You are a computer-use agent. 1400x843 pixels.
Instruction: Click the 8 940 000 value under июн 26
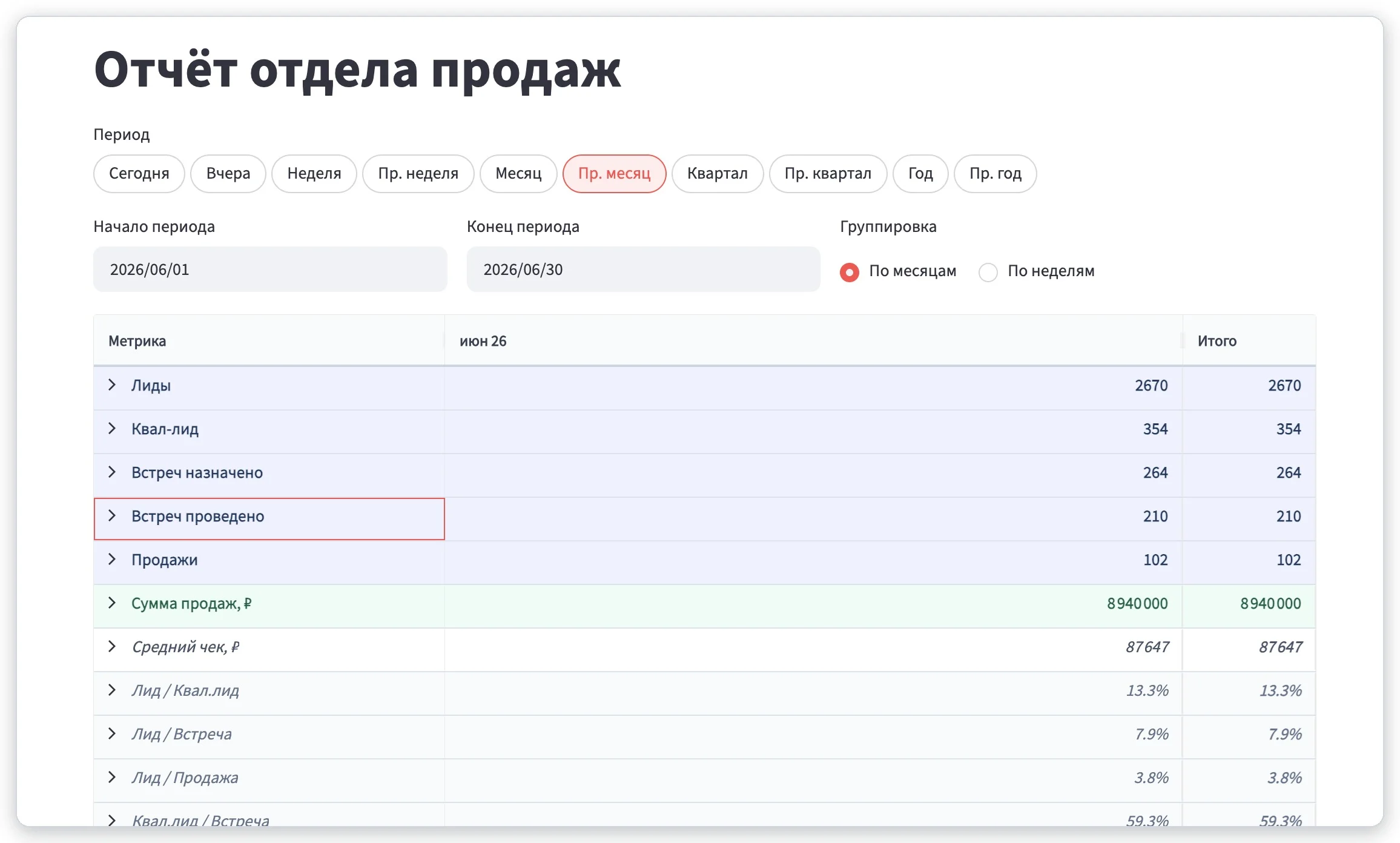coord(1137,604)
